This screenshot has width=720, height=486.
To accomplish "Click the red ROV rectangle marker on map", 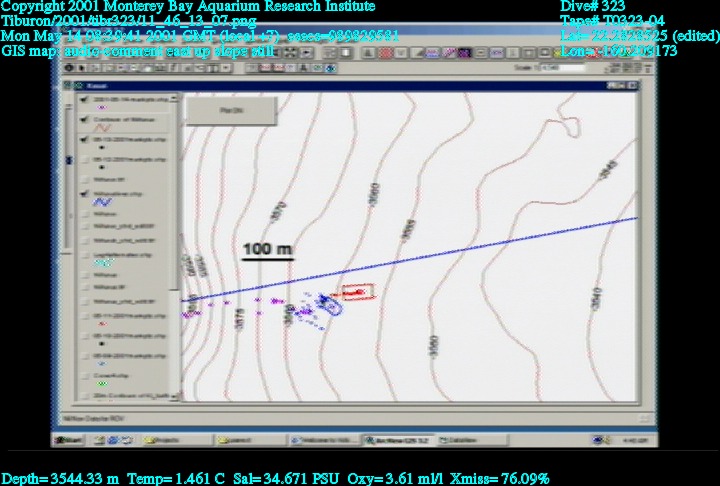I will click(x=356, y=292).
